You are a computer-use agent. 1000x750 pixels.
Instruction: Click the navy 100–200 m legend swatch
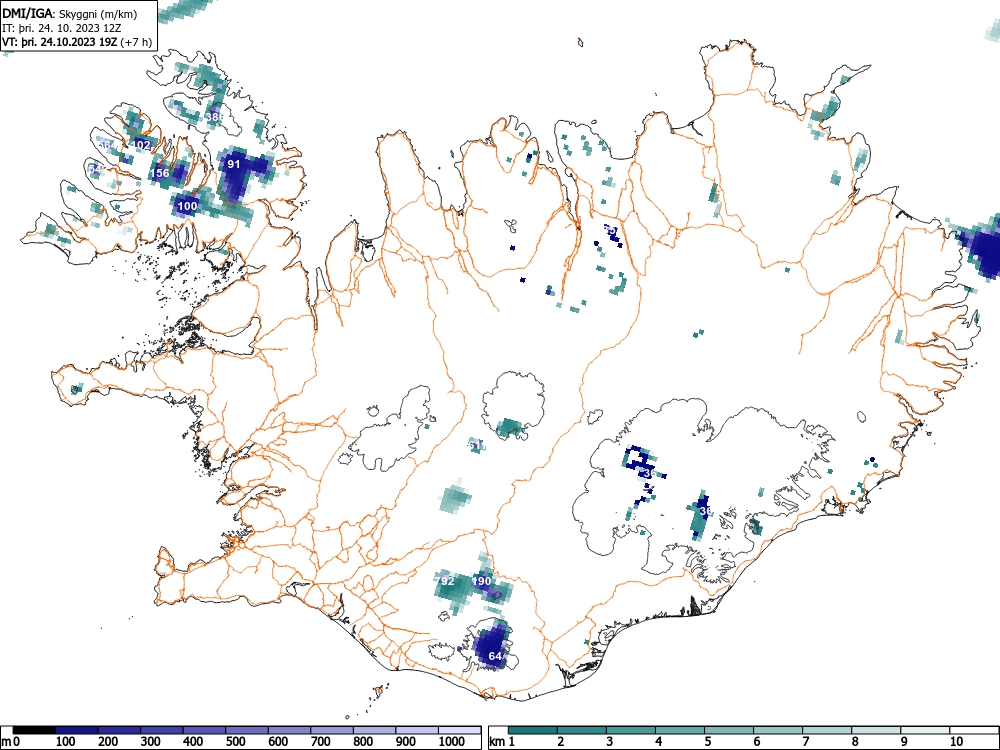coord(77,730)
